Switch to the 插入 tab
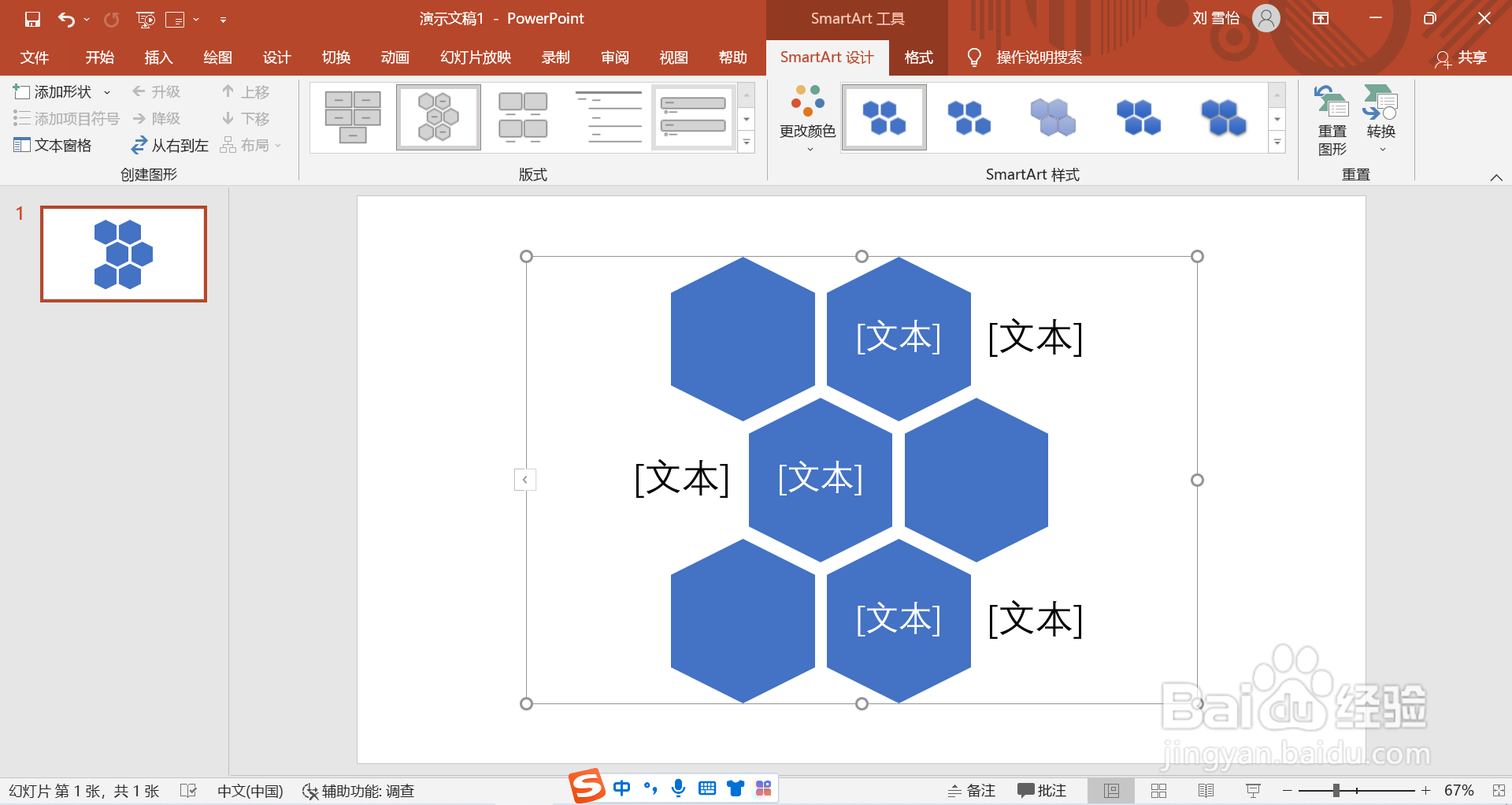 pyautogui.click(x=158, y=57)
